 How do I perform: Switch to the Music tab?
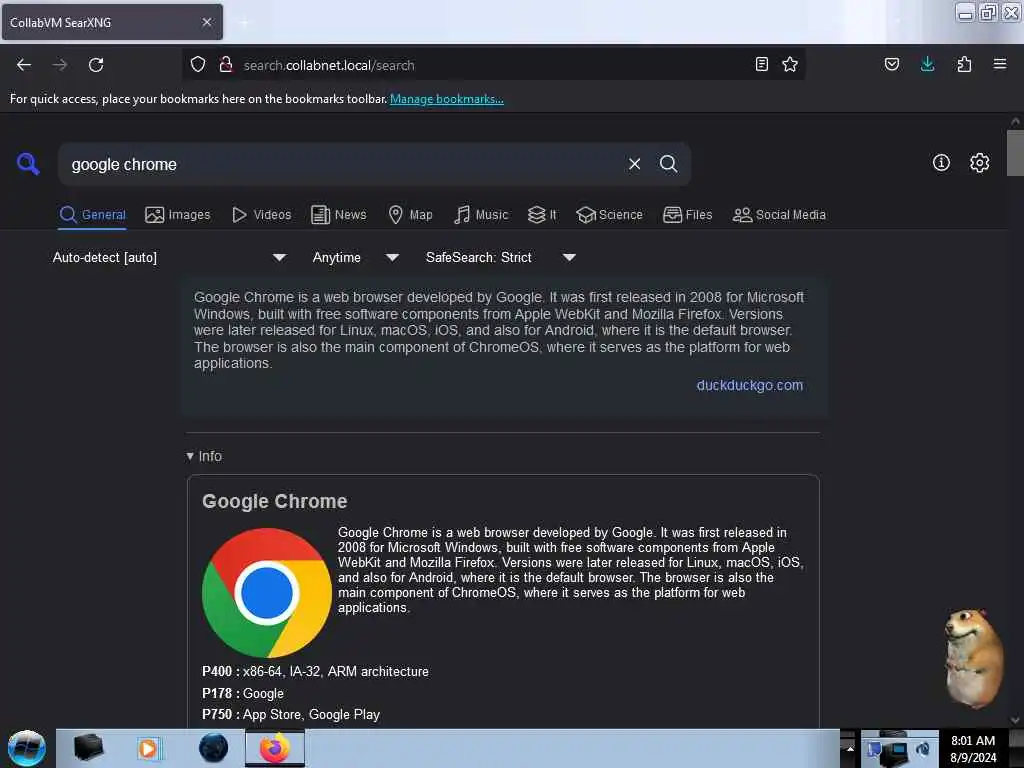(x=481, y=215)
